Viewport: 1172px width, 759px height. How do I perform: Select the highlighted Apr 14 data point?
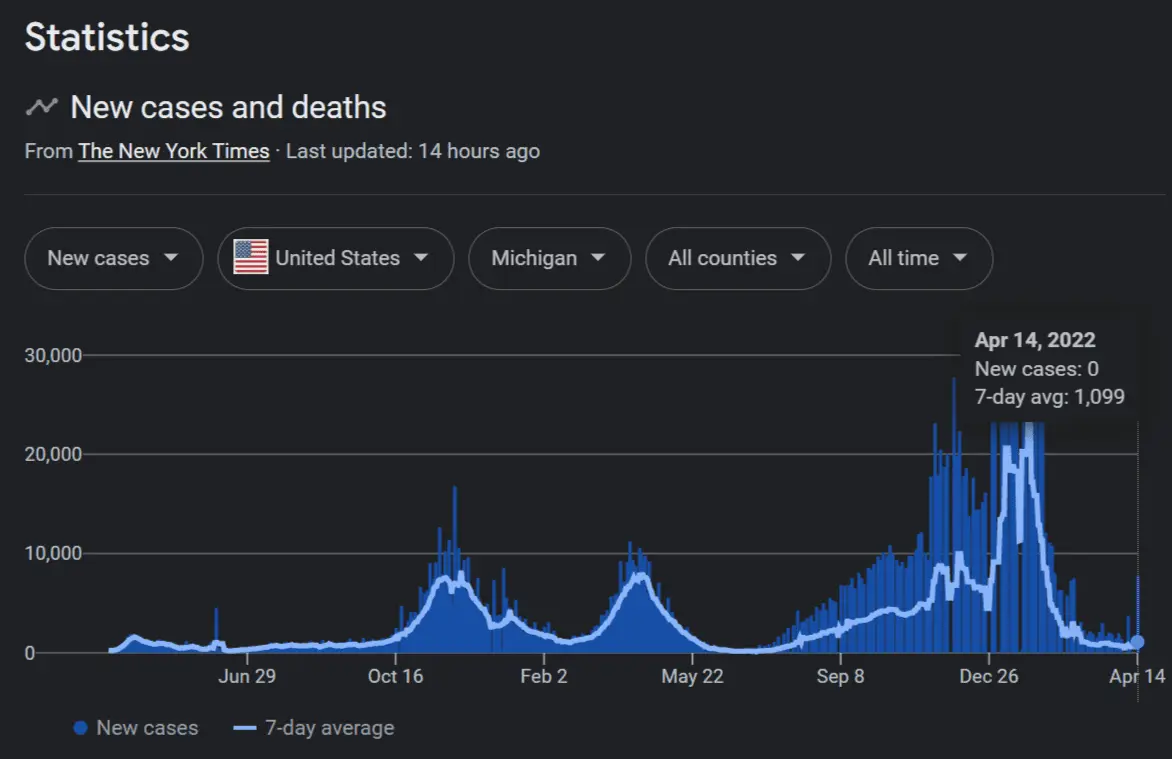[1137, 642]
